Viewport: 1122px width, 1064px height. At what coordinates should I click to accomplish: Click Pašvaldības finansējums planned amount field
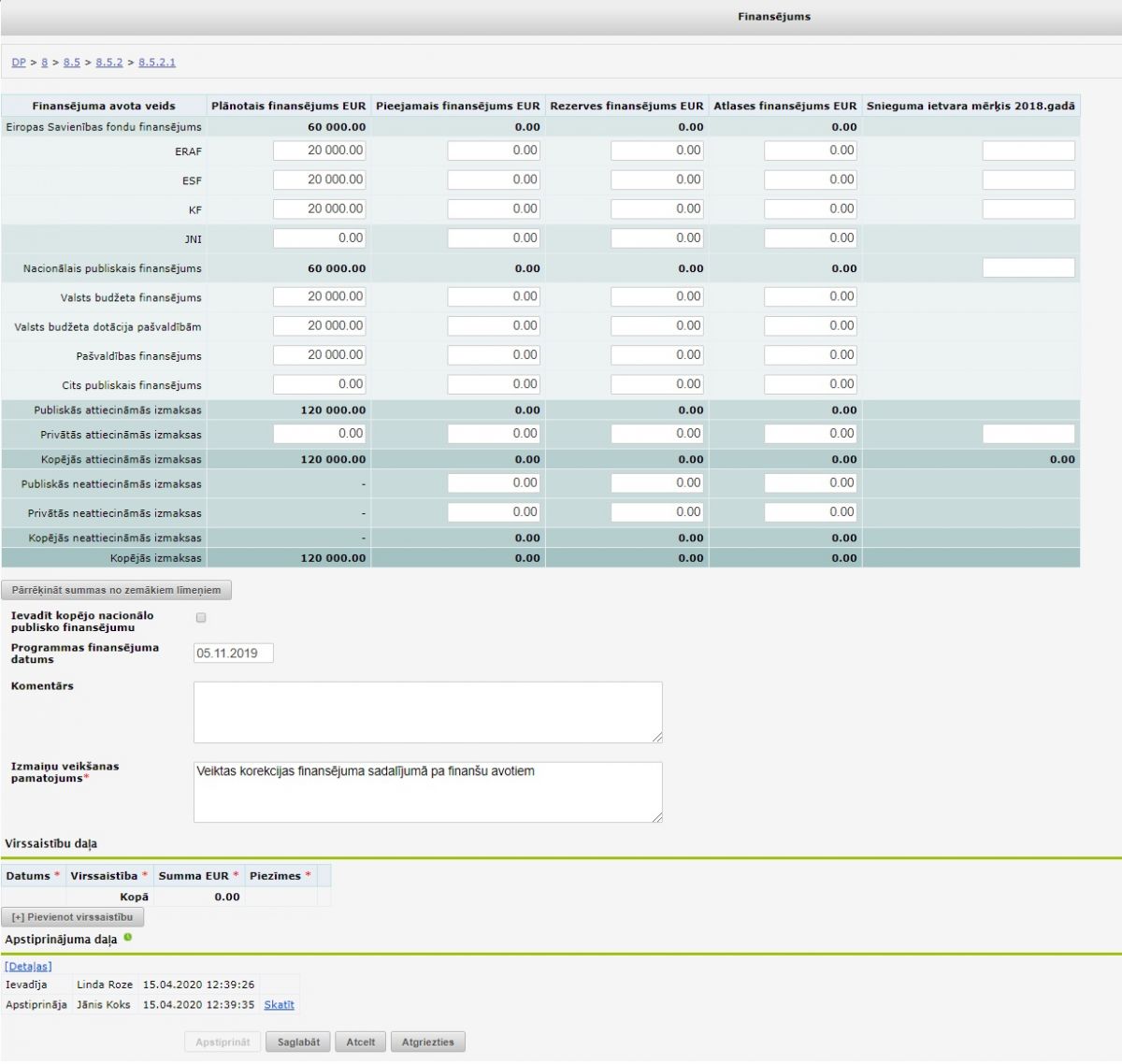pyautogui.click(x=320, y=355)
